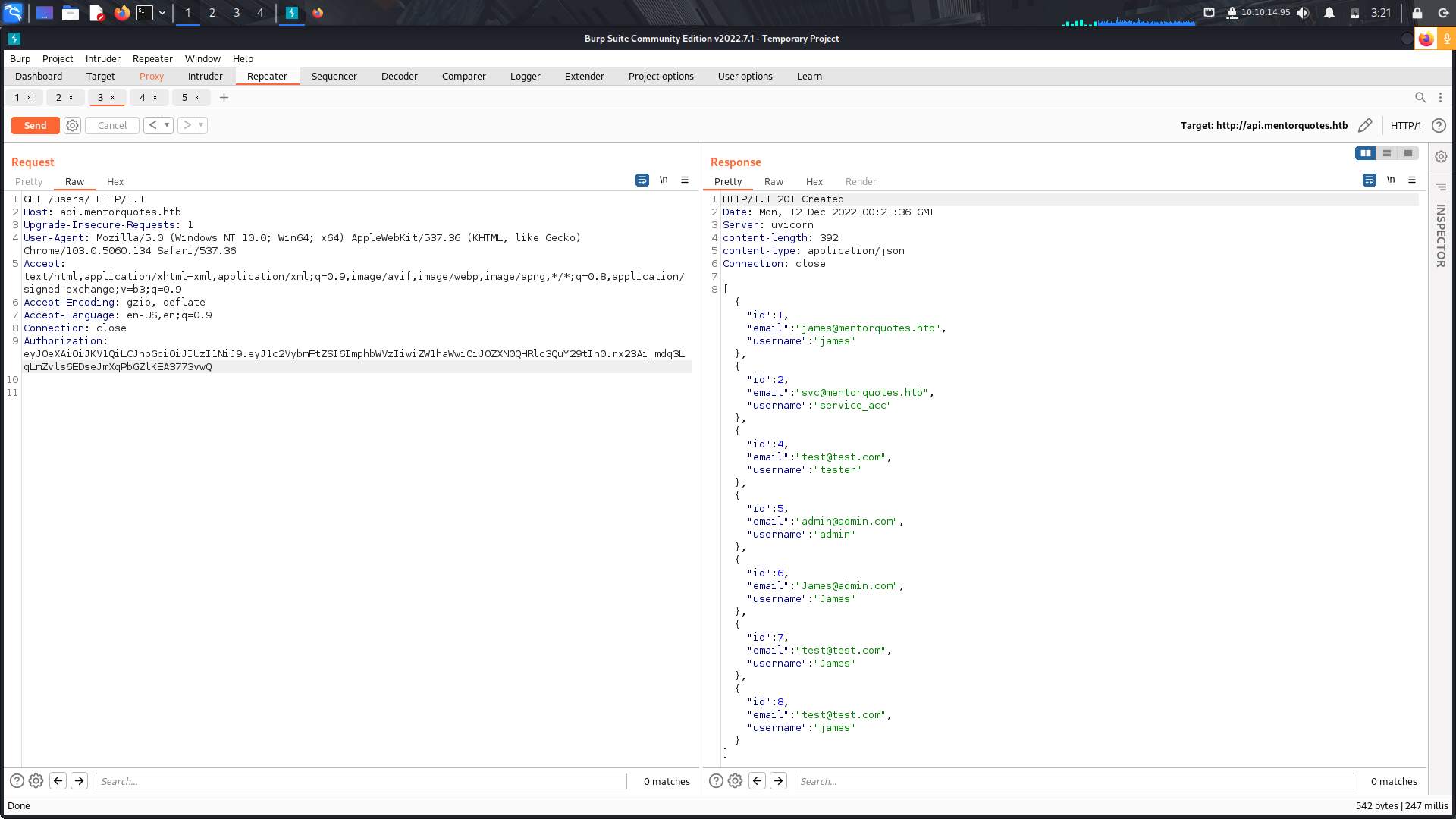Enable syntax highlighting icon in the Response pane
This screenshot has width=1456, height=819.
pyautogui.click(x=1369, y=180)
